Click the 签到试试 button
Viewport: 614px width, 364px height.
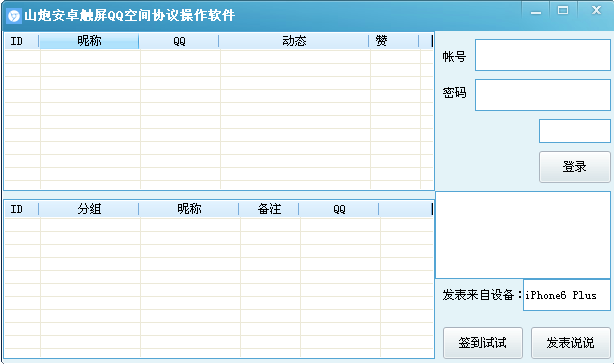(483, 343)
